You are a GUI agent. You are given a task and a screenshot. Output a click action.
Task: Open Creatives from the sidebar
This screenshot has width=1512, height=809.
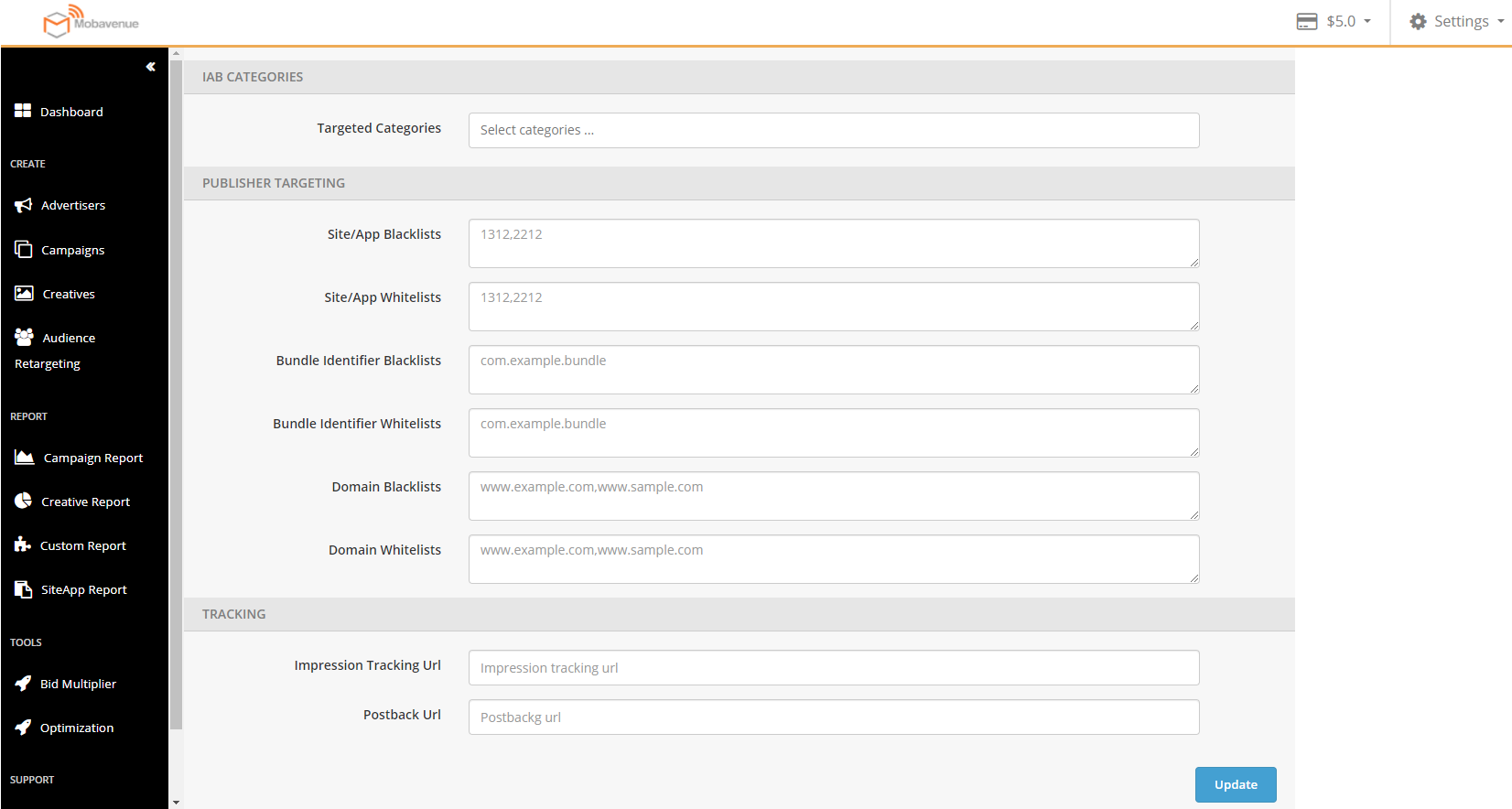coord(69,294)
